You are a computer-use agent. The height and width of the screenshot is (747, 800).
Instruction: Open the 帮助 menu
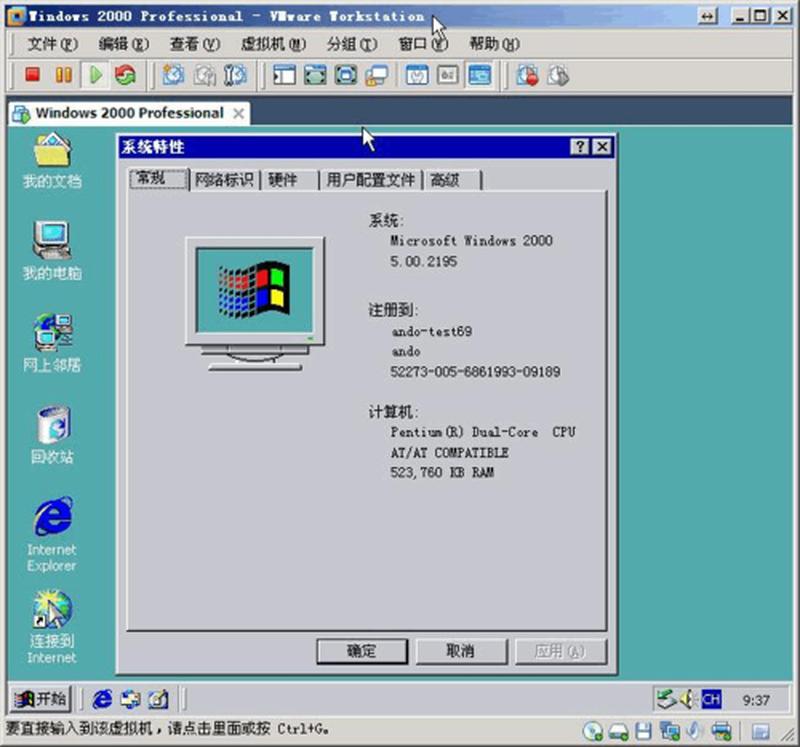pyautogui.click(x=494, y=44)
